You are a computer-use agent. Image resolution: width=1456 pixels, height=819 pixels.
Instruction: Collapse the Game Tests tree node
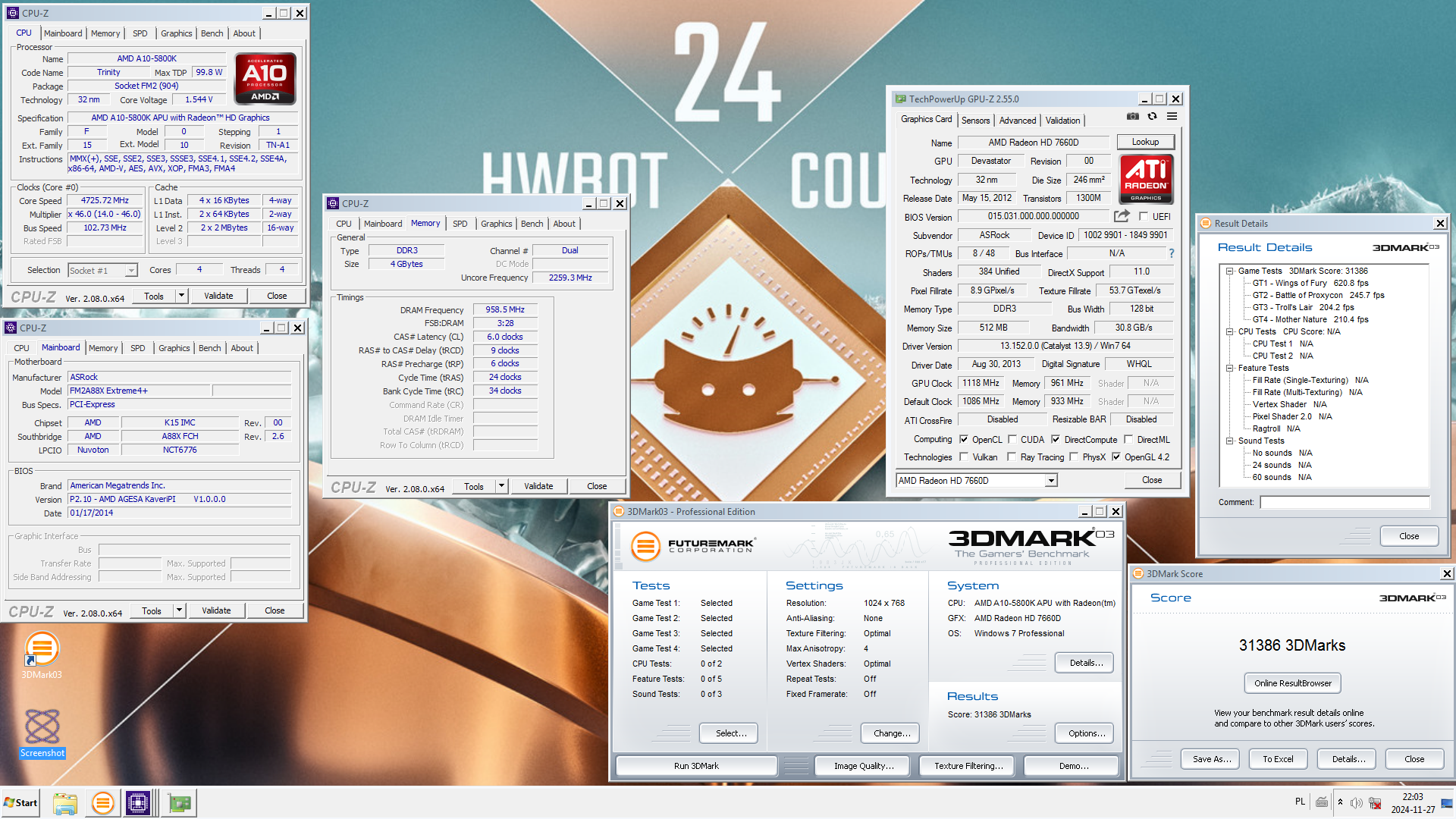[1229, 271]
